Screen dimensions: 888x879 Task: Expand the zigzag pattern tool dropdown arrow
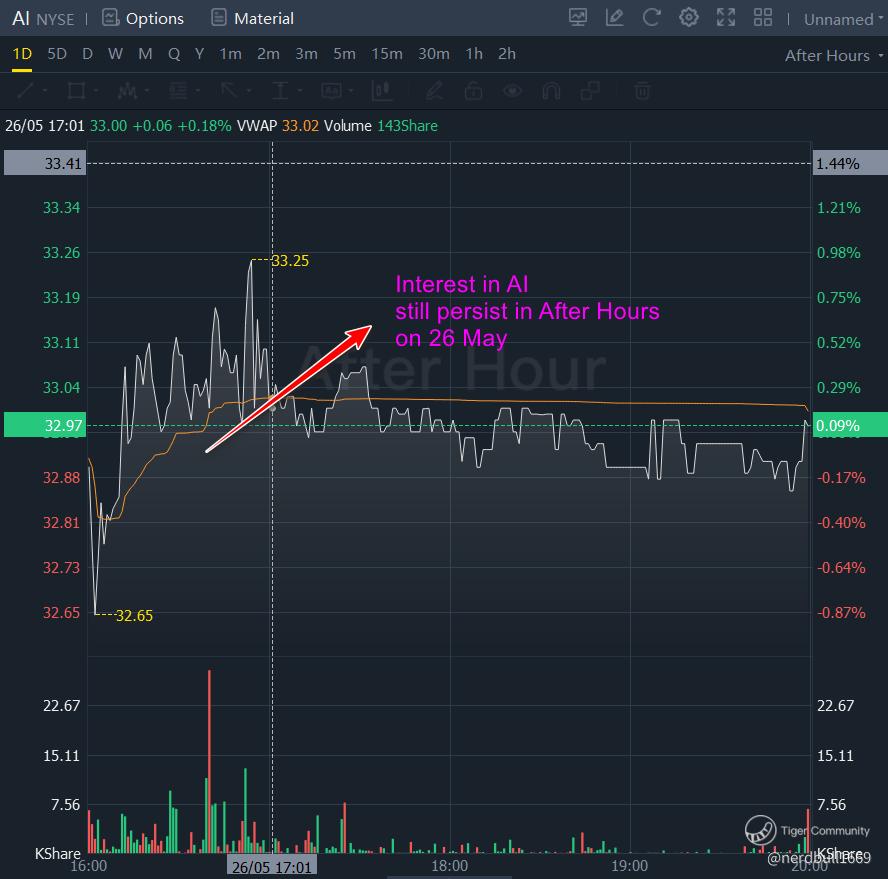(x=147, y=91)
